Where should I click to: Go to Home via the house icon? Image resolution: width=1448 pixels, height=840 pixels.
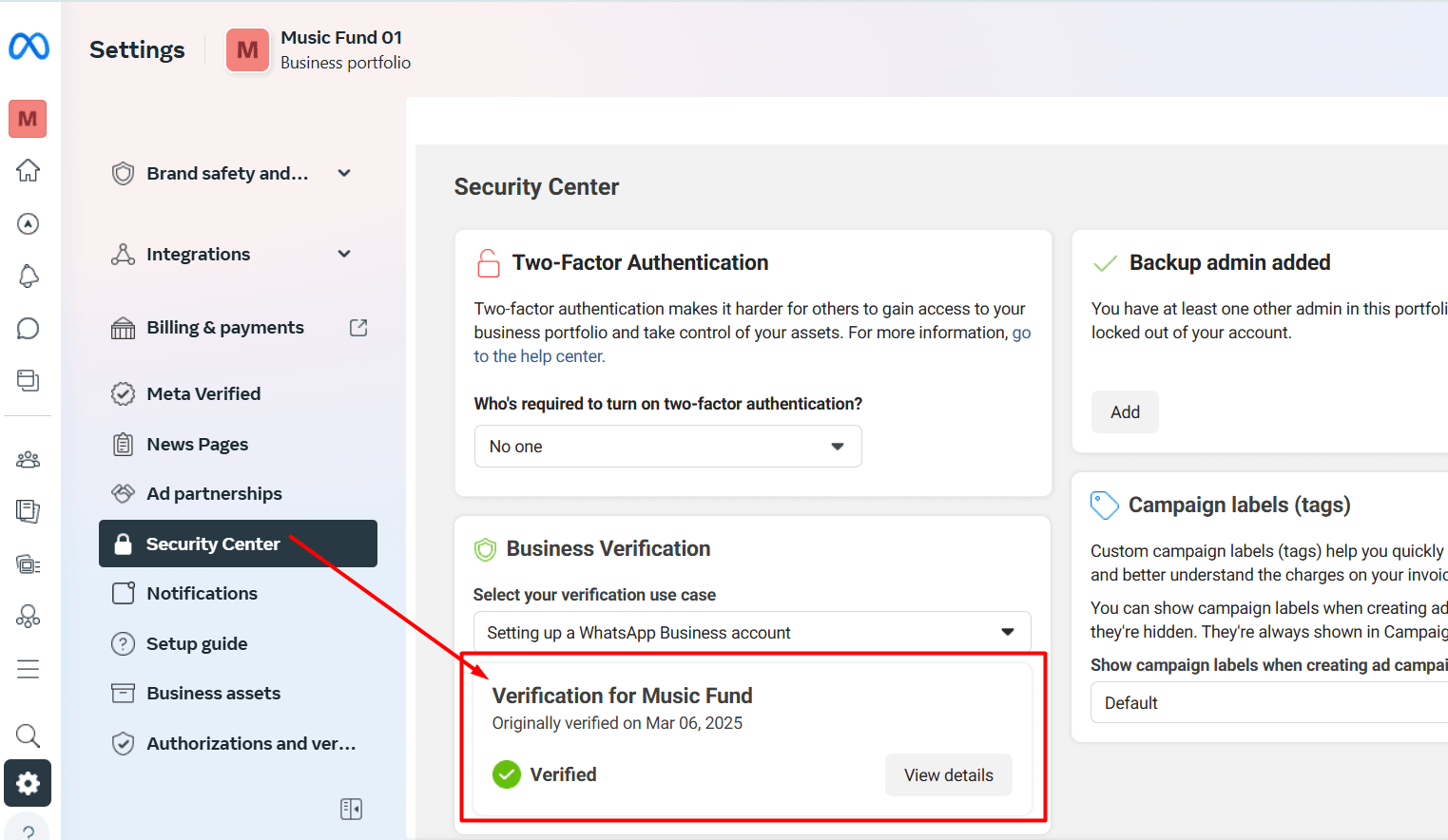(29, 171)
